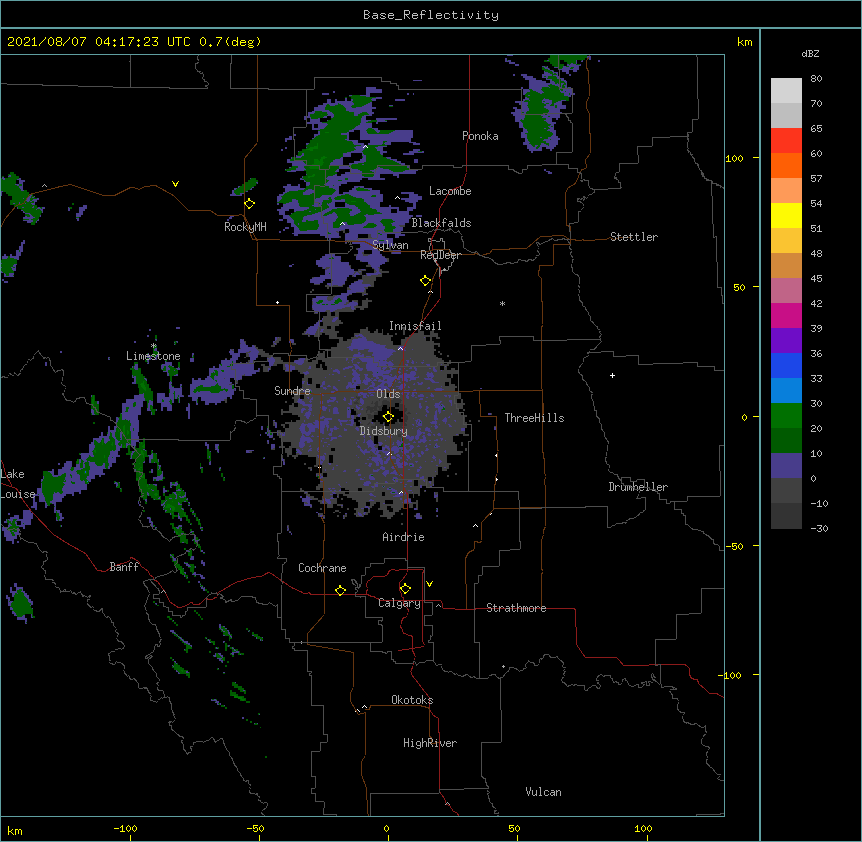Select the Calgary label
This screenshot has width=862, height=842.
click(x=399, y=603)
